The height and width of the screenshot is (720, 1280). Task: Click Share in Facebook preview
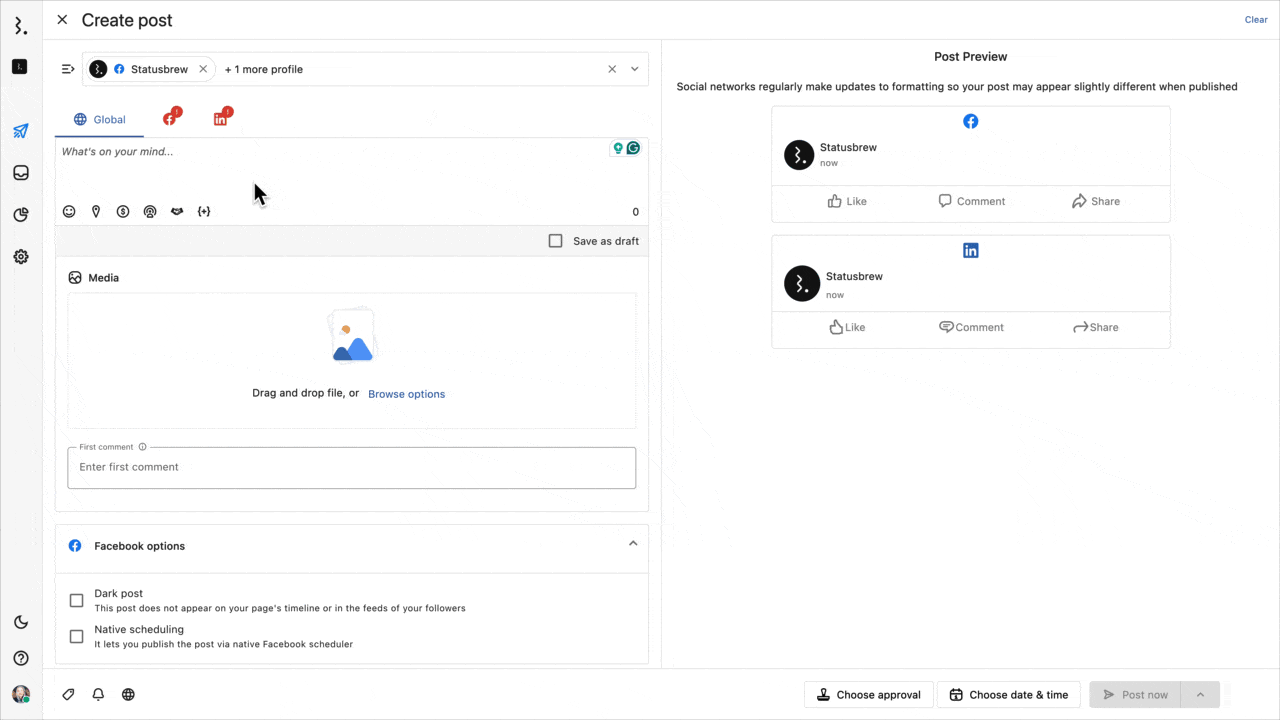1096,201
